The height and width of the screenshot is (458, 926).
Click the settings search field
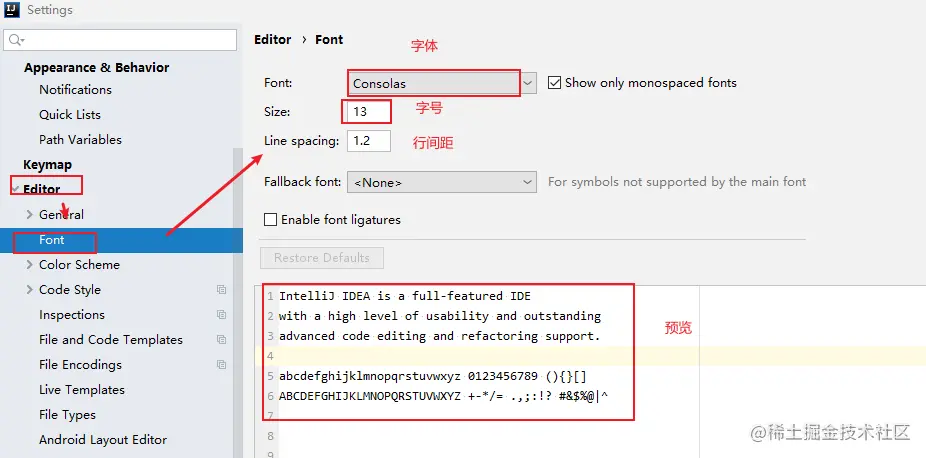tap(120, 40)
